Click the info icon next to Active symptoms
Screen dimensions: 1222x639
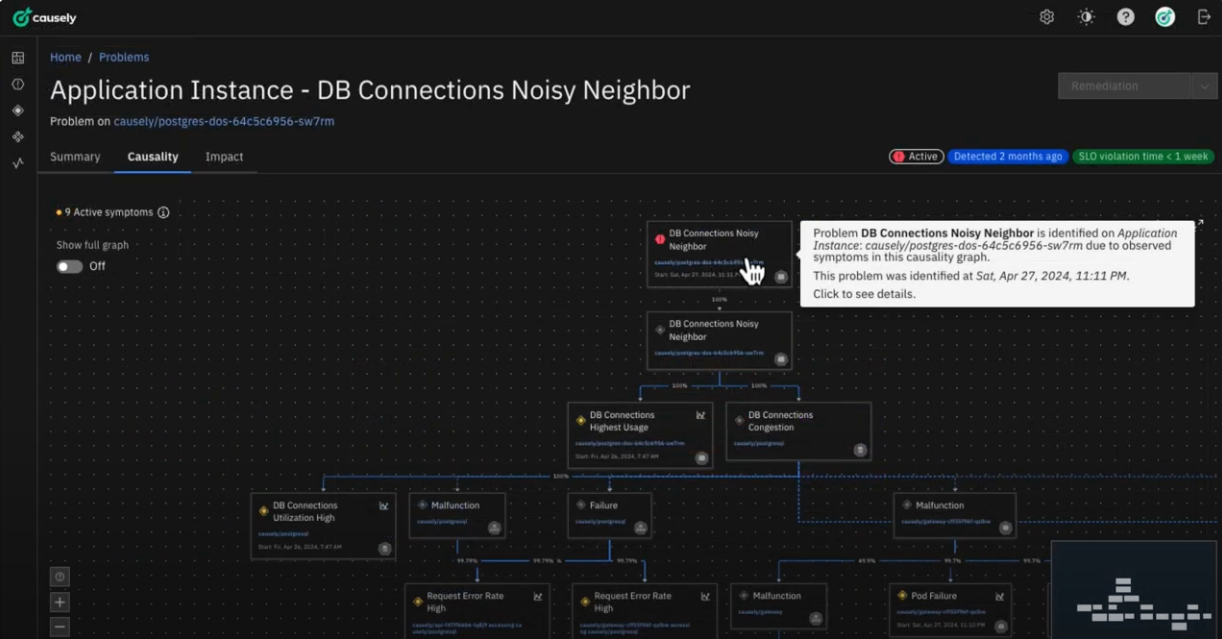(164, 212)
